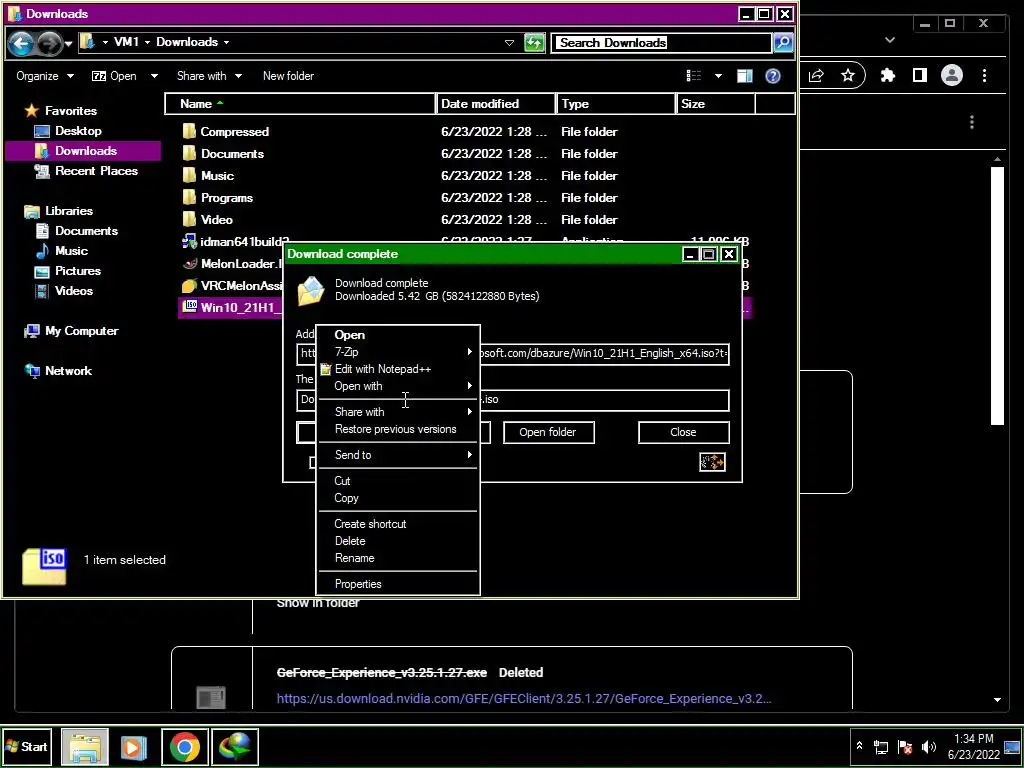Open the recent locations dropdown arrow
Screen dimensions: 1024x768
coord(68,44)
